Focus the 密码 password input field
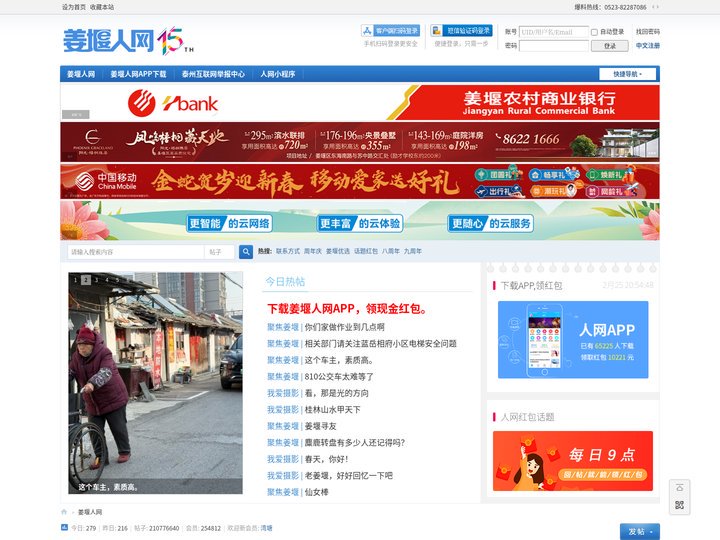720x540 pixels. pos(553,45)
